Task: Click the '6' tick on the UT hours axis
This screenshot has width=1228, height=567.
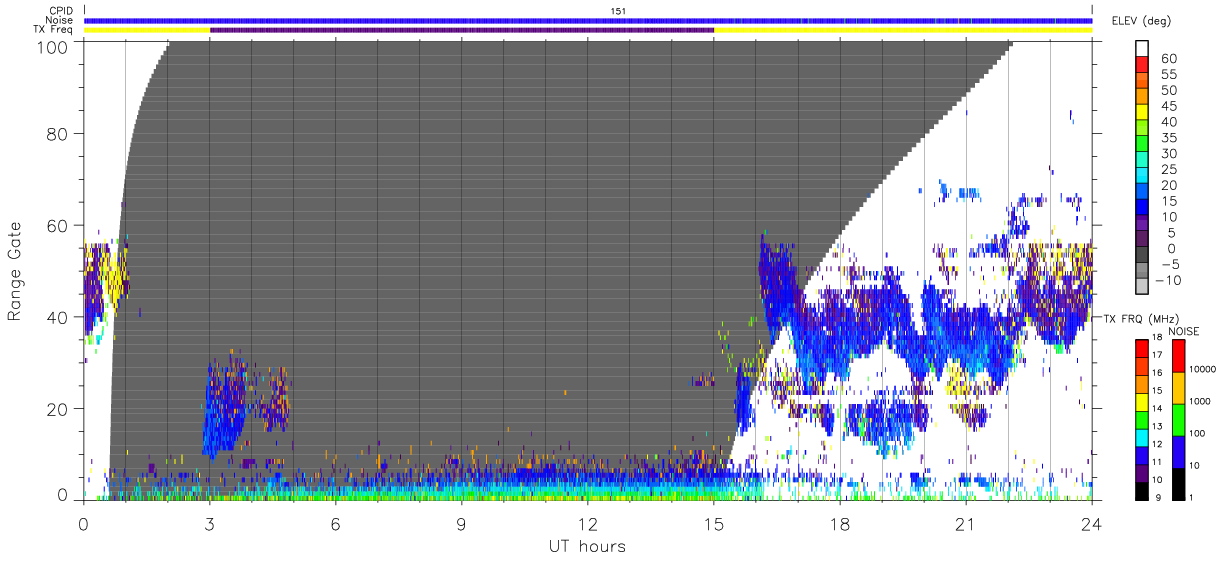Action: tap(336, 523)
